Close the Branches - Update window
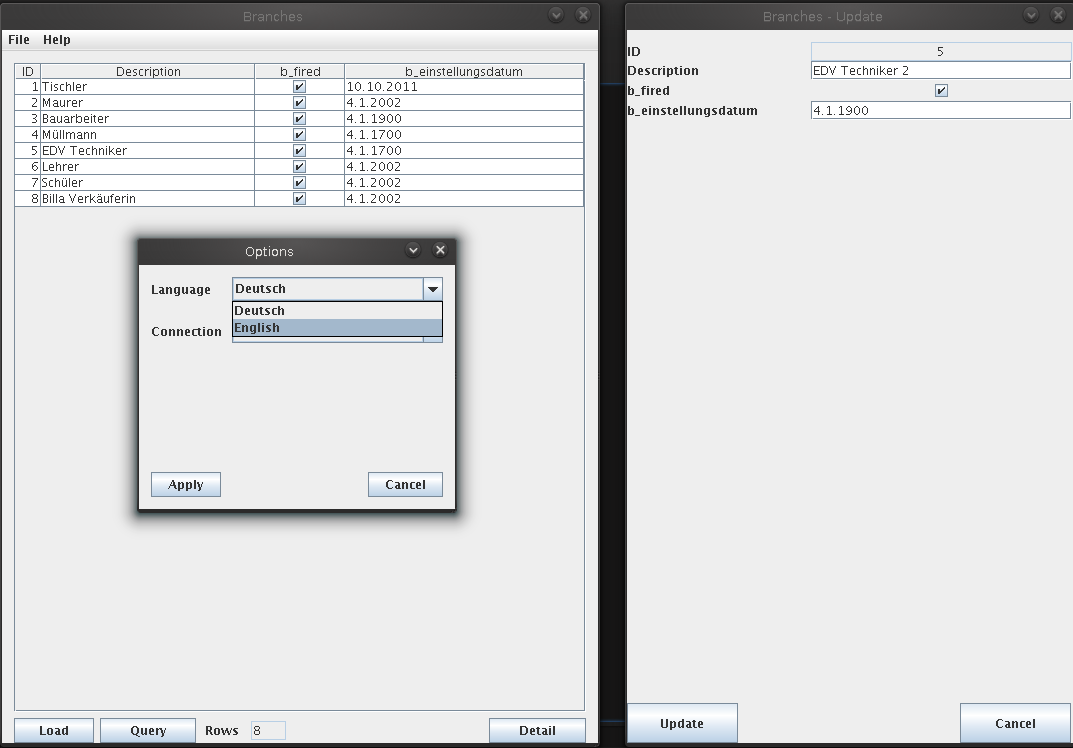This screenshot has height=748, width=1073. [x=1058, y=15]
